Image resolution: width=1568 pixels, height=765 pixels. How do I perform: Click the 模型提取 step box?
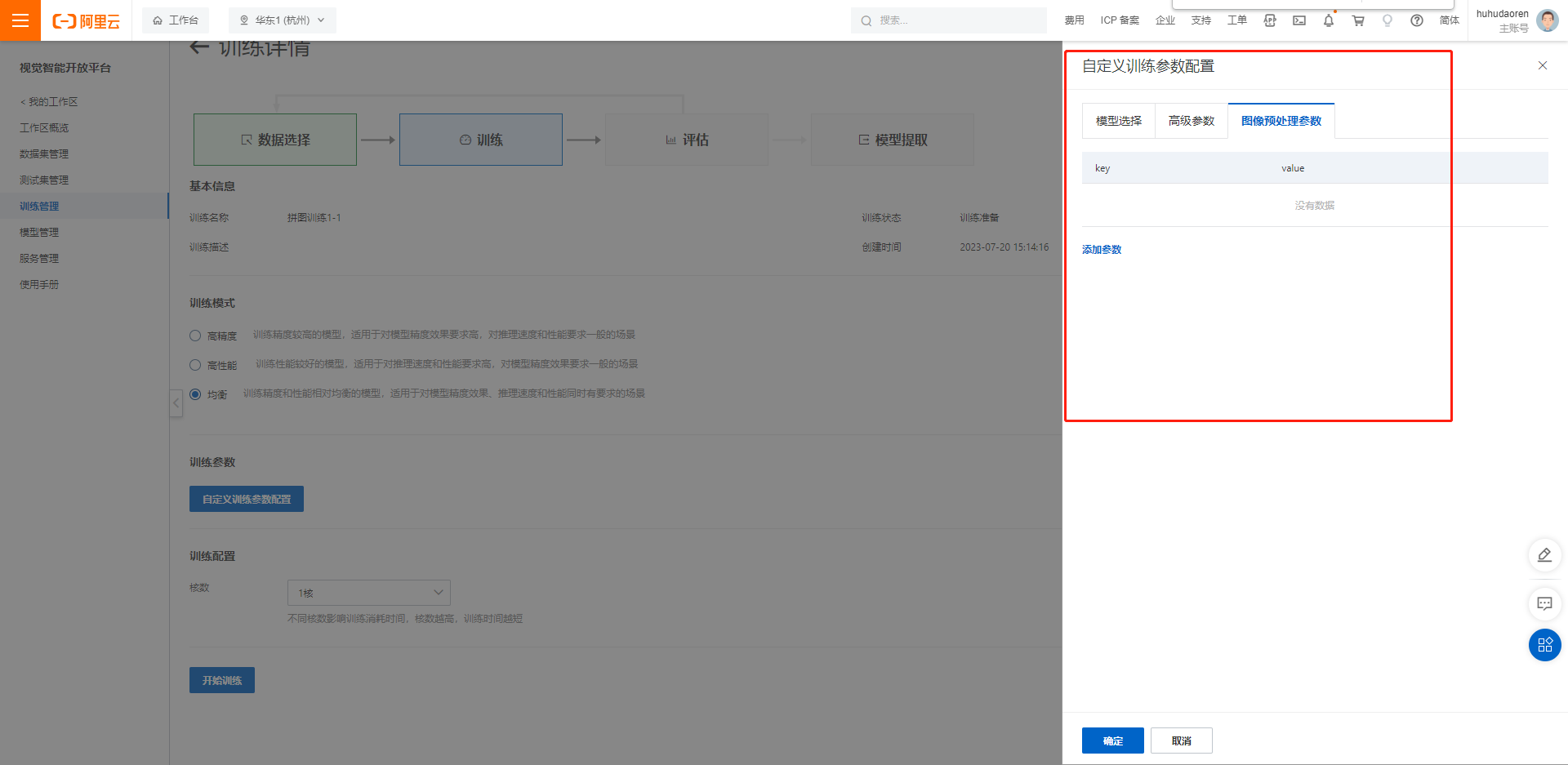pyautogui.click(x=893, y=140)
